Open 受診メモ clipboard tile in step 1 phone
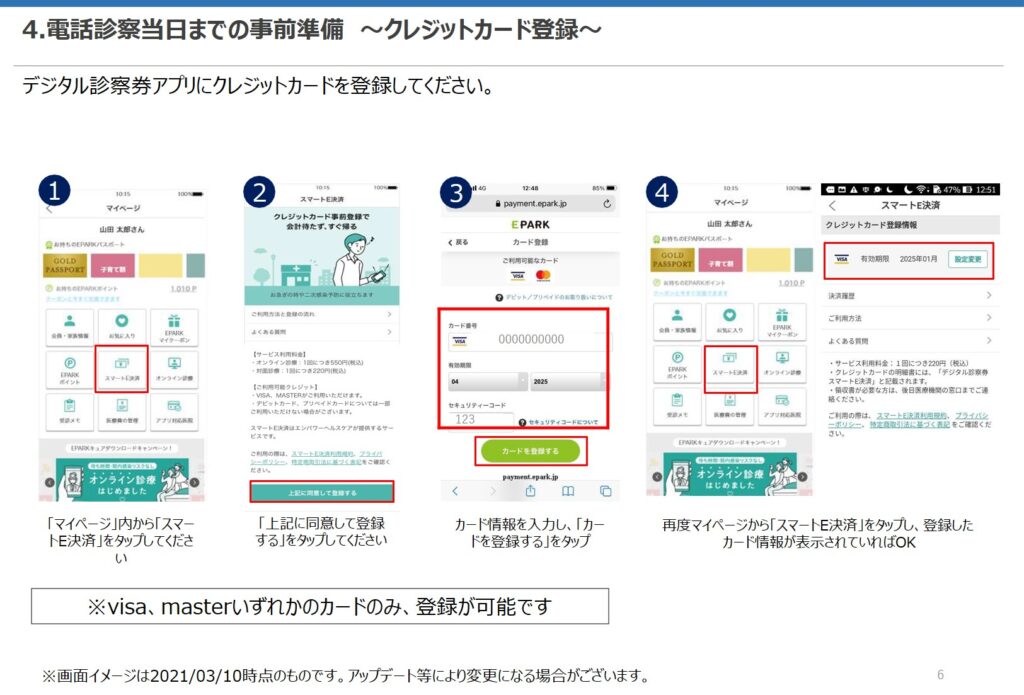 69,411
